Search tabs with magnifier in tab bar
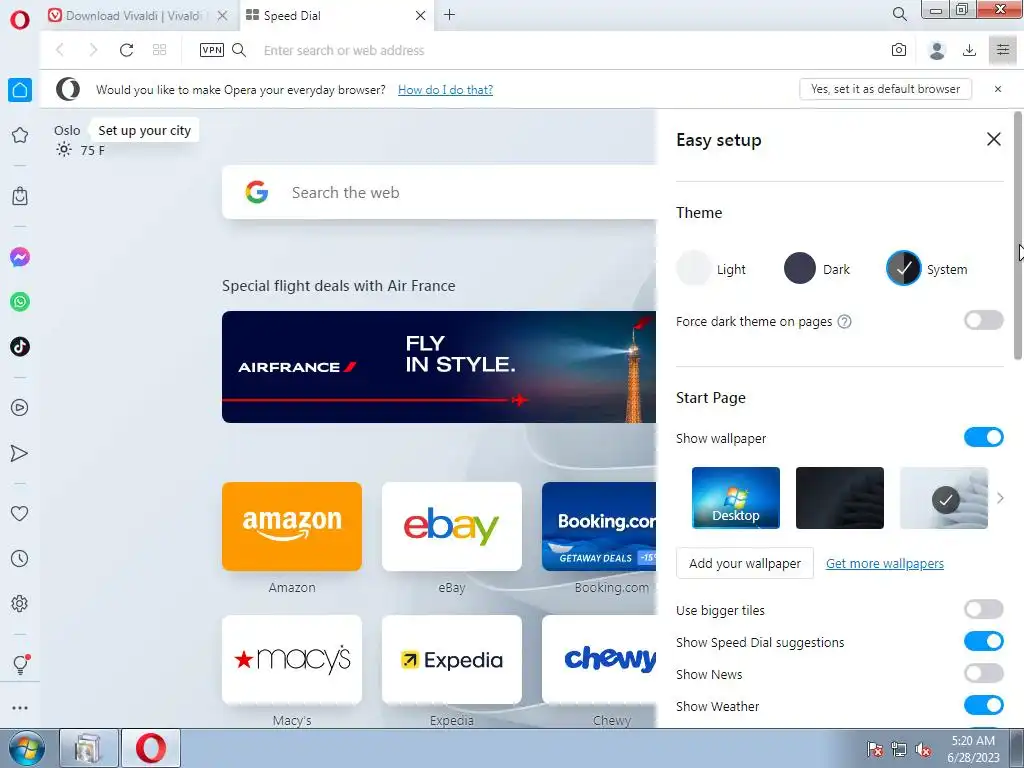Screen dimensions: 1024x768 click(899, 14)
